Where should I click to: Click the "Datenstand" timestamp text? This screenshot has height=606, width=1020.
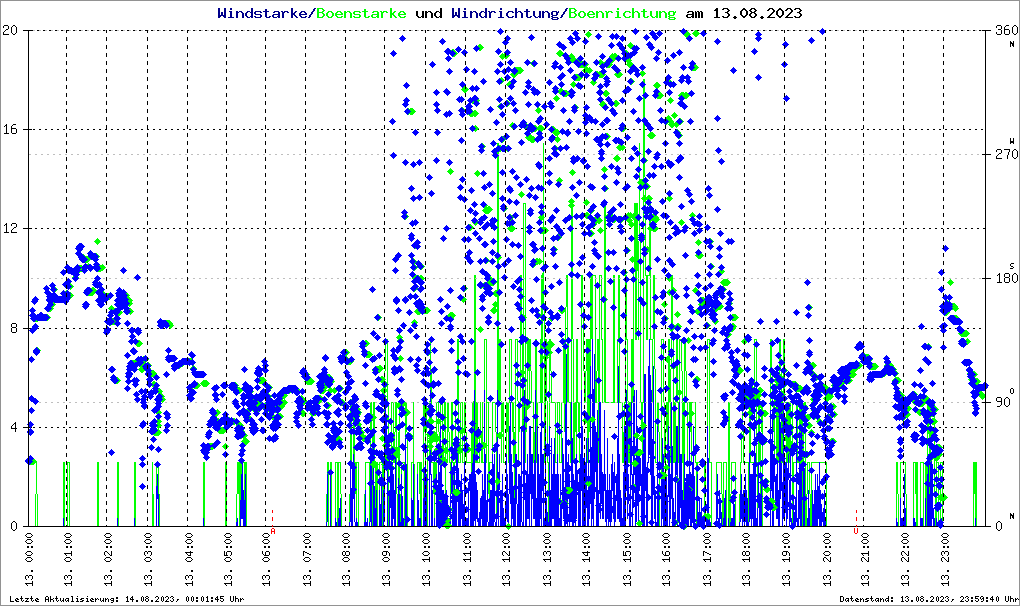pos(926,599)
